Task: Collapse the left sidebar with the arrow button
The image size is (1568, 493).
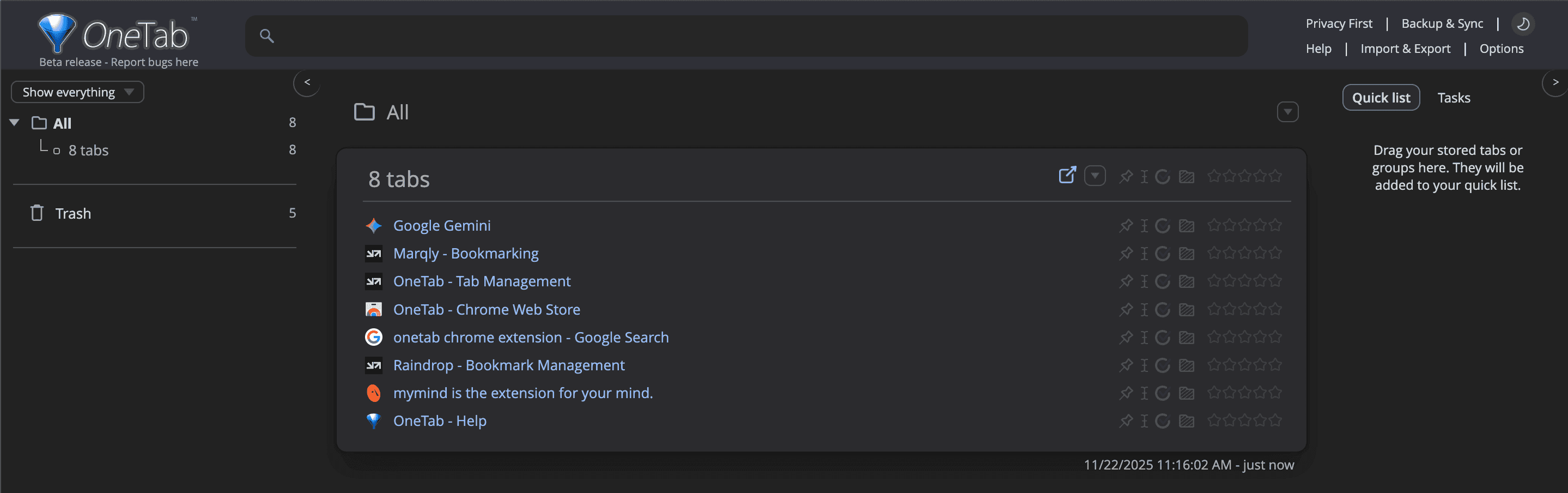Action: click(x=307, y=82)
